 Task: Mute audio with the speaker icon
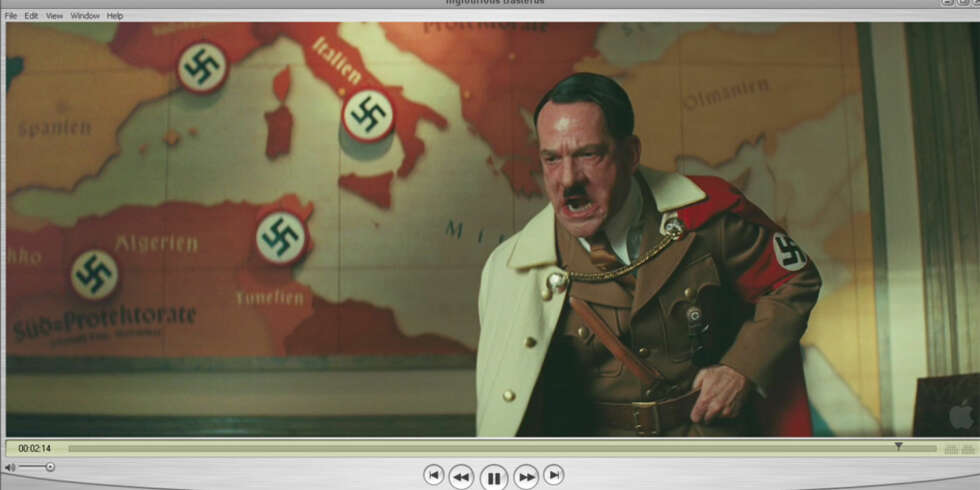[9, 467]
